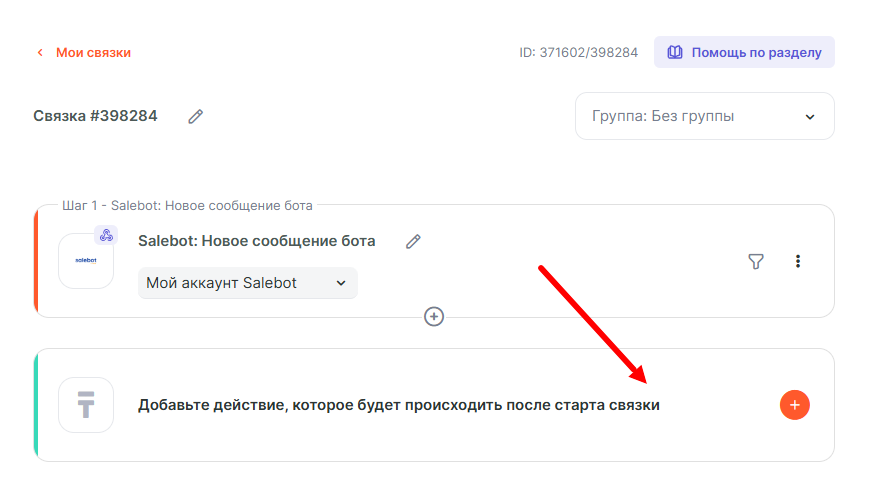Click the chevron in the Salebot account selector
Screen dimensions: 892x492
click(x=340, y=283)
